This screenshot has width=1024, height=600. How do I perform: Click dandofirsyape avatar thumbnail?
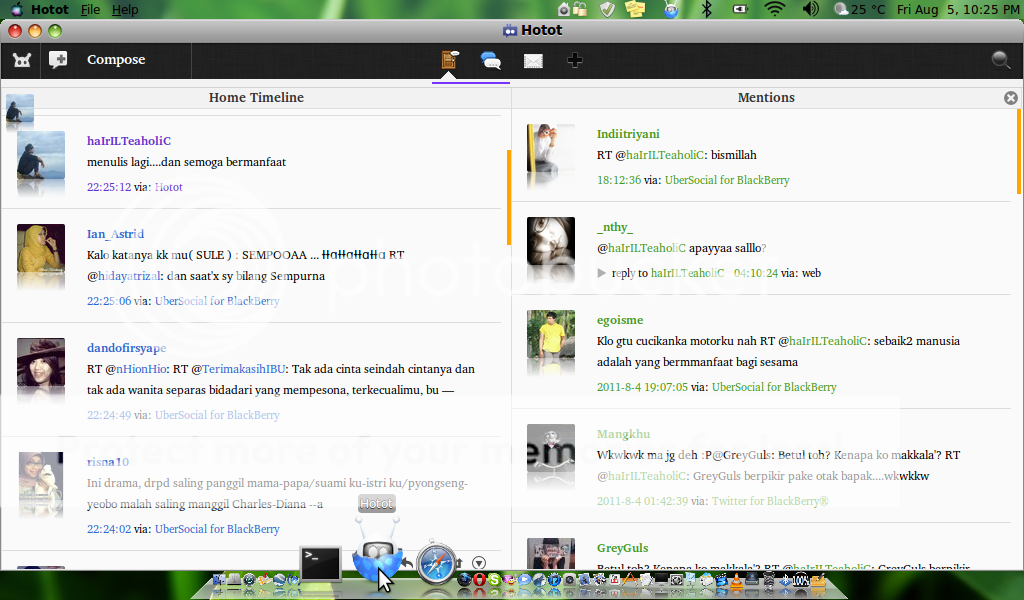click(40, 362)
